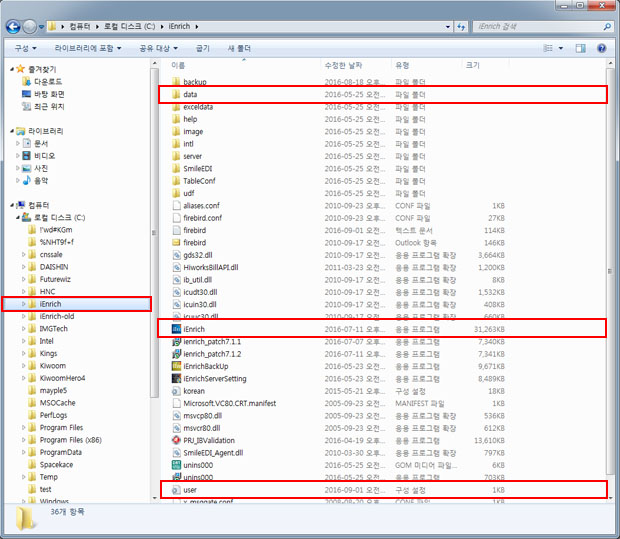Sort files by 수정한 날짜 column header
The image size is (620, 539).
point(342,65)
